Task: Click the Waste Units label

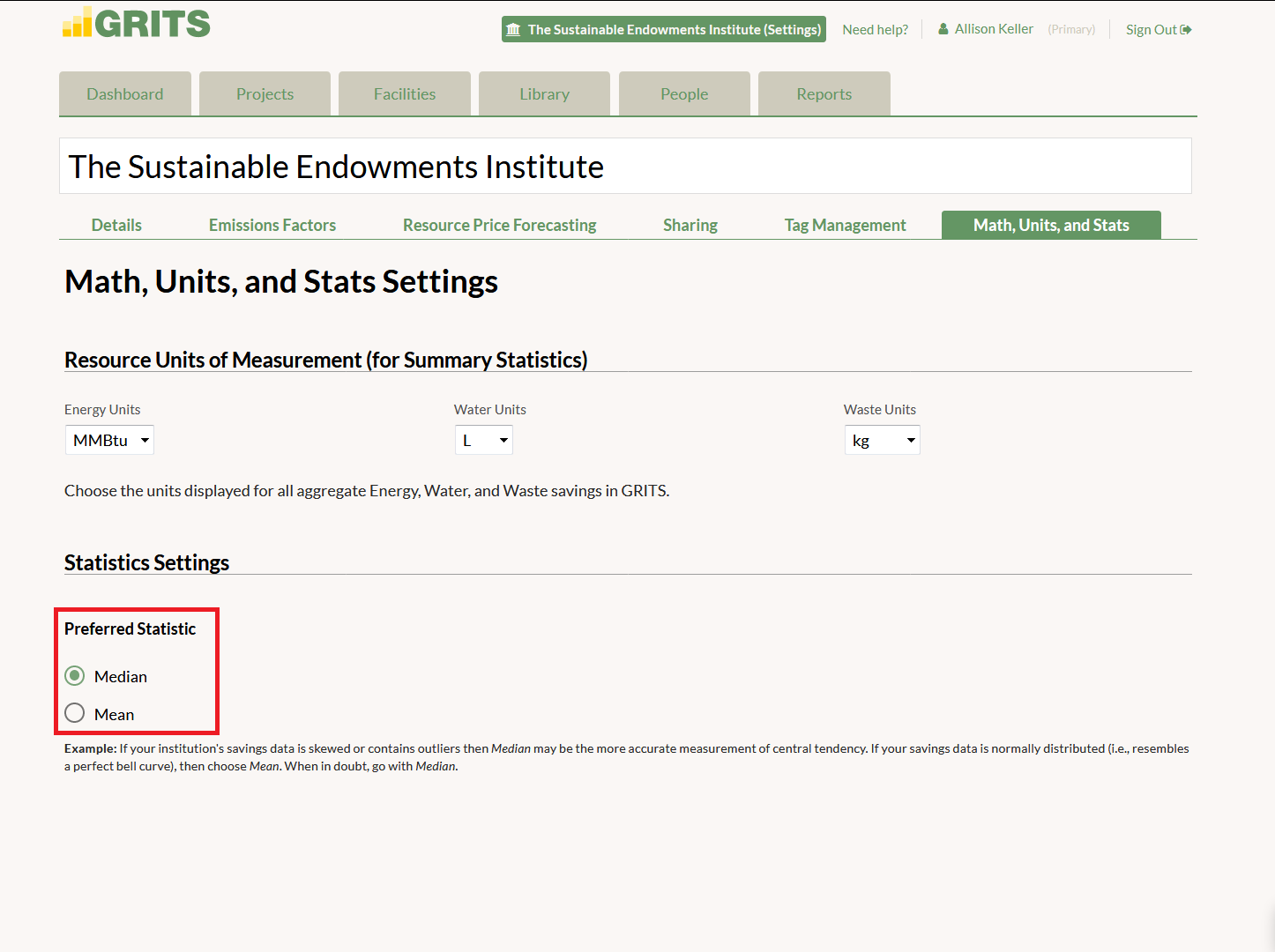Action: coord(880,409)
